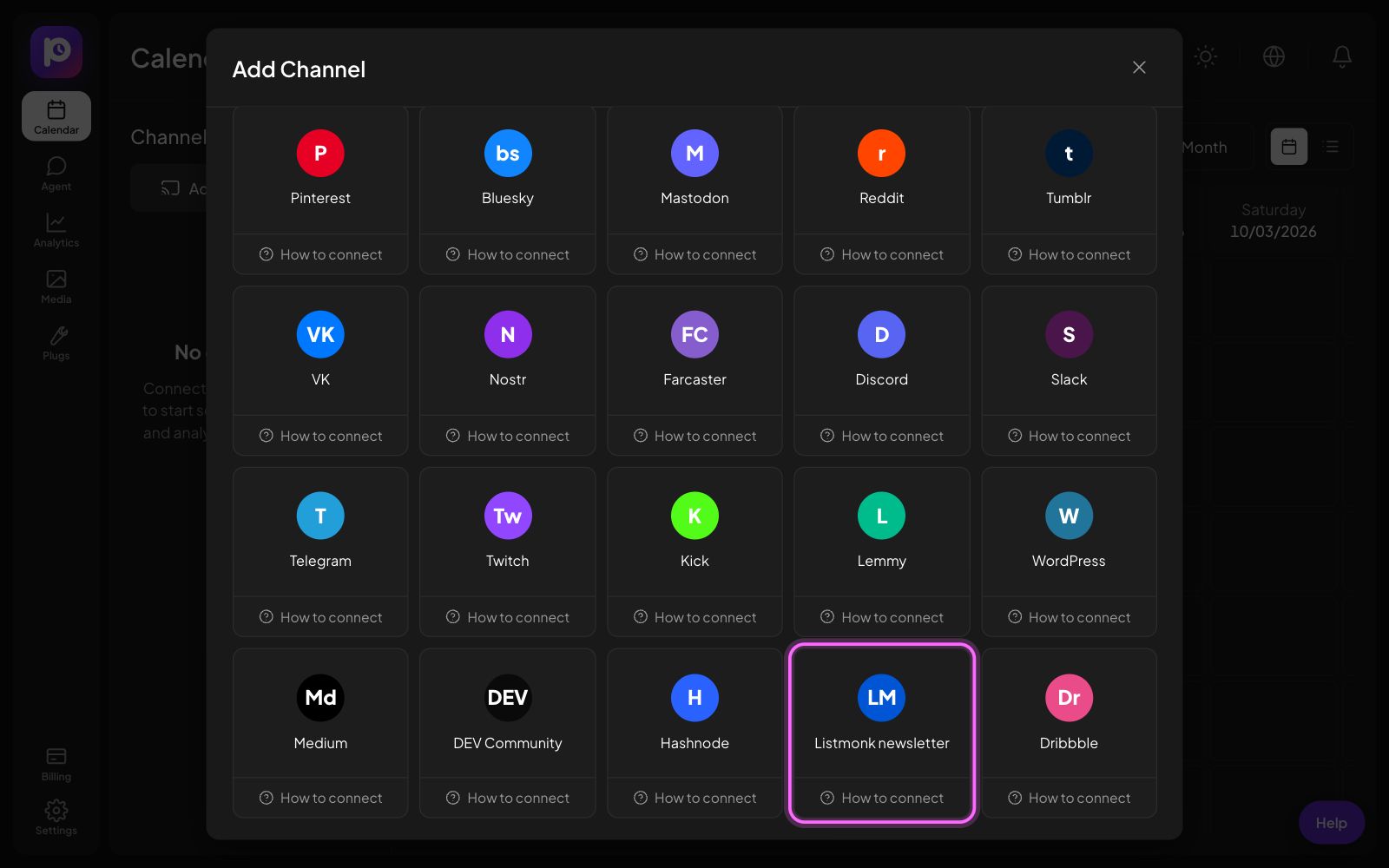Open Settings in the sidebar
The width and height of the screenshot is (1389, 868).
[56, 818]
